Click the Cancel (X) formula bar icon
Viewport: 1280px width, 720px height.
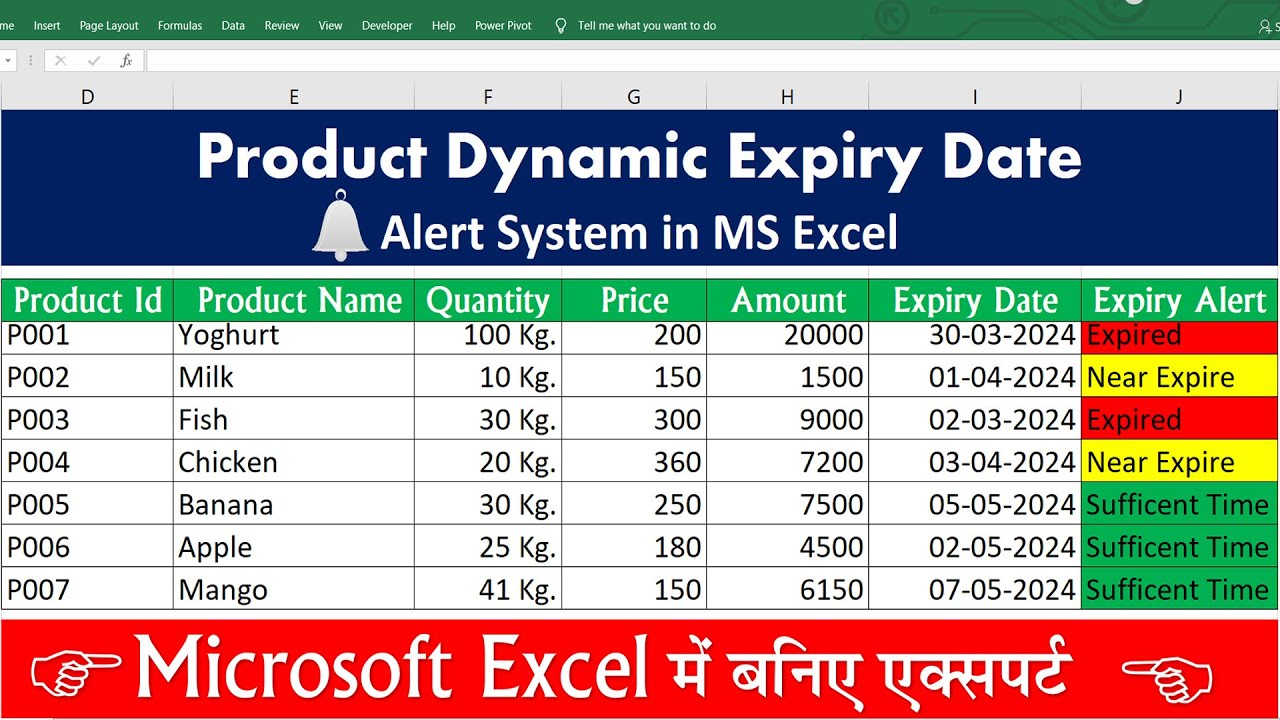pyautogui.click(x=60, y=61)
